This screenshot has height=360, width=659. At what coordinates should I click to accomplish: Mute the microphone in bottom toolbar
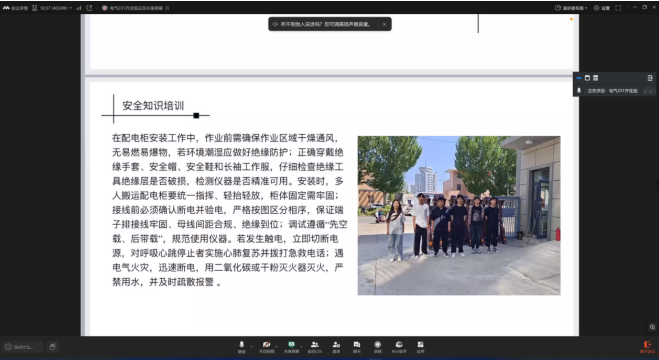[x=241, y=347]
